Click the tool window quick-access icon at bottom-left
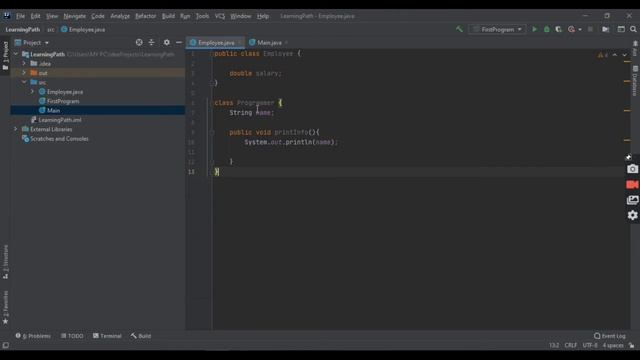640x360 pixels. [x=5, y=345]
